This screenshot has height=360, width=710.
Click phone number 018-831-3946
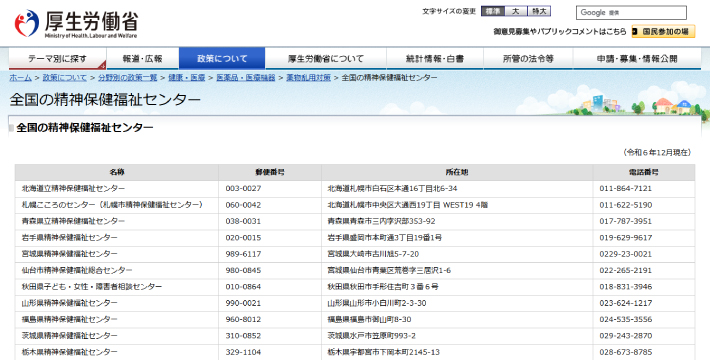[626, 286]
